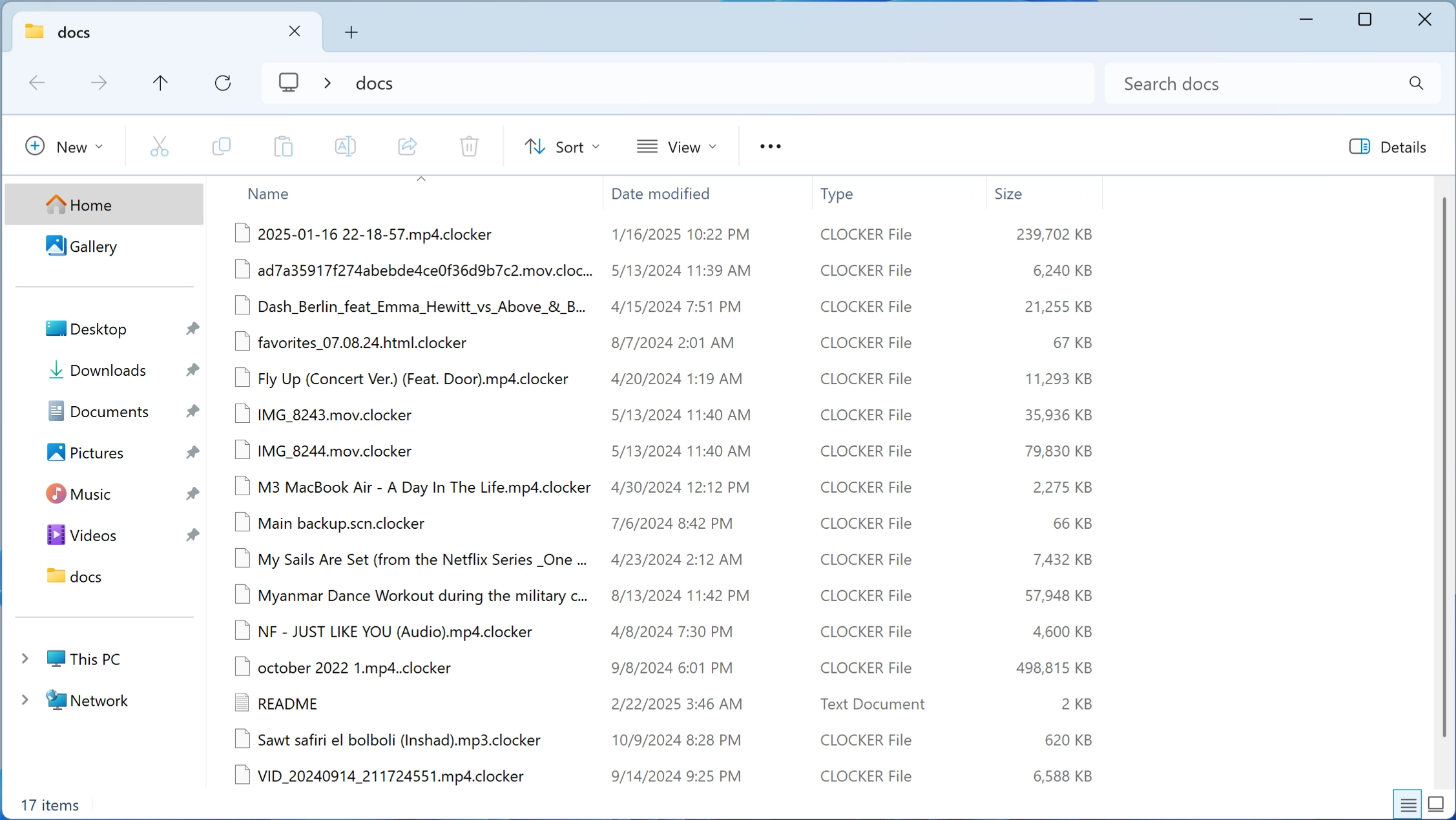This screenshot has height=820, width=1456.
Task: Expand Network tree item
Action: click(24, 700)
